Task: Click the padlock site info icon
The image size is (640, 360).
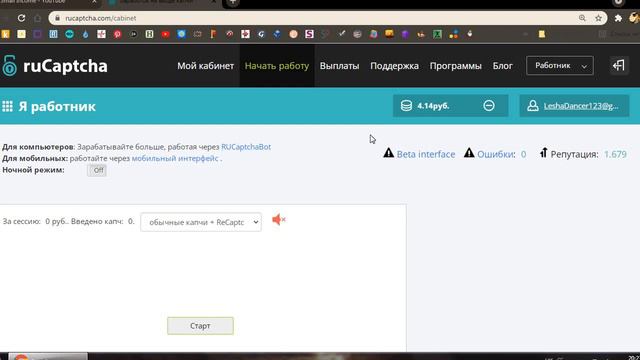Action: tap(57, 18)
